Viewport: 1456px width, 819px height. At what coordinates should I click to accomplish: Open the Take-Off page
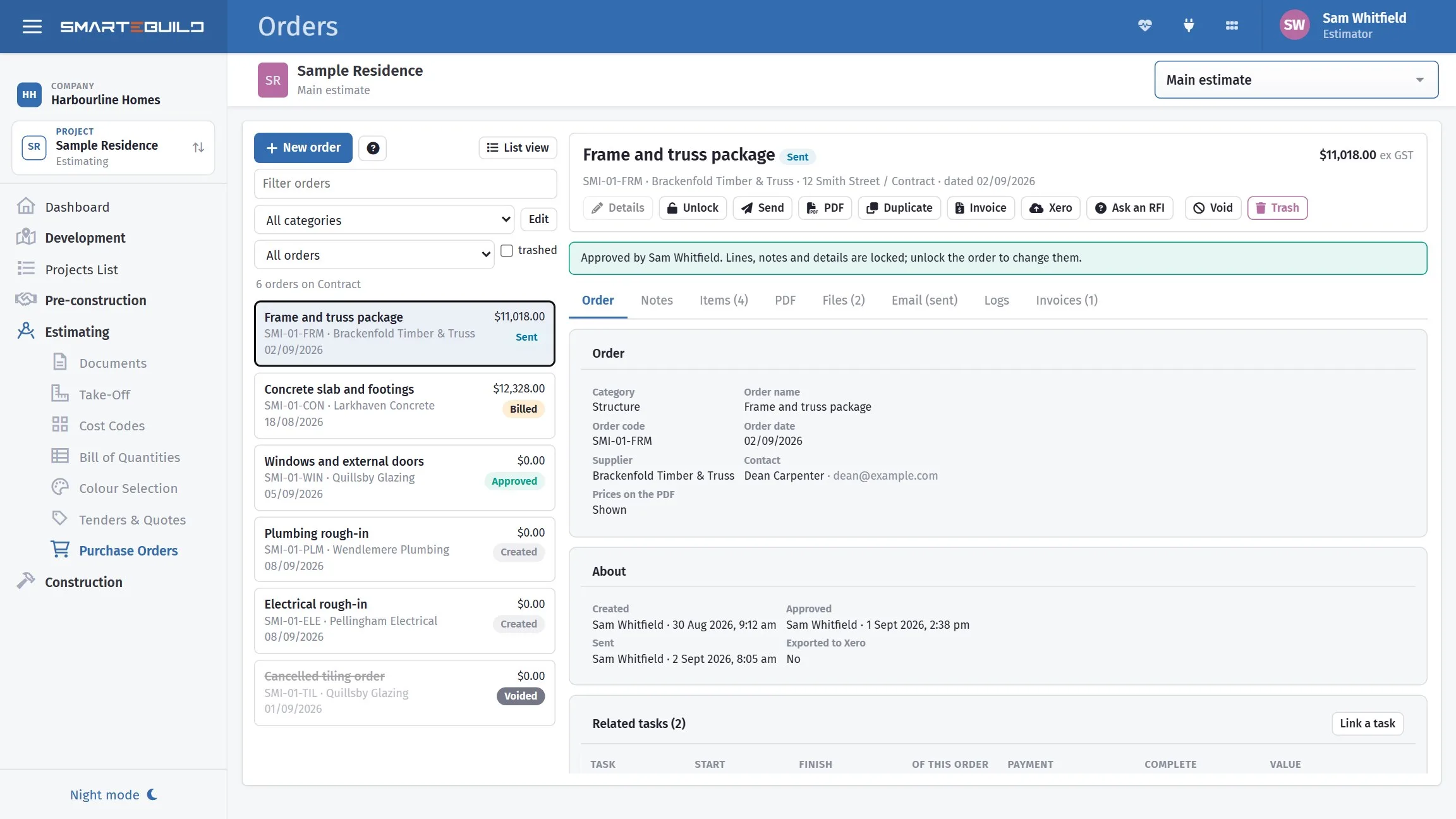pos(104,394)
